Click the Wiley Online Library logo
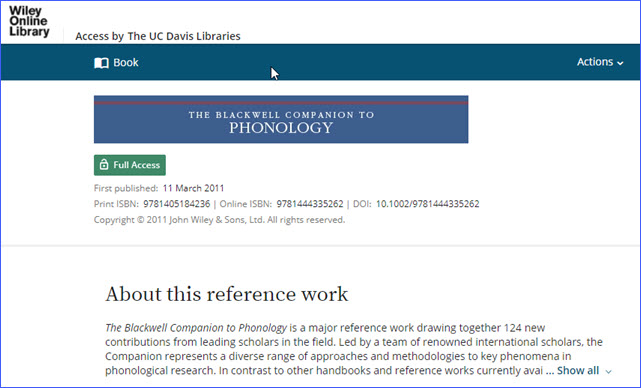The height and width of the screenshot is (388, 641). coord(29,21)
